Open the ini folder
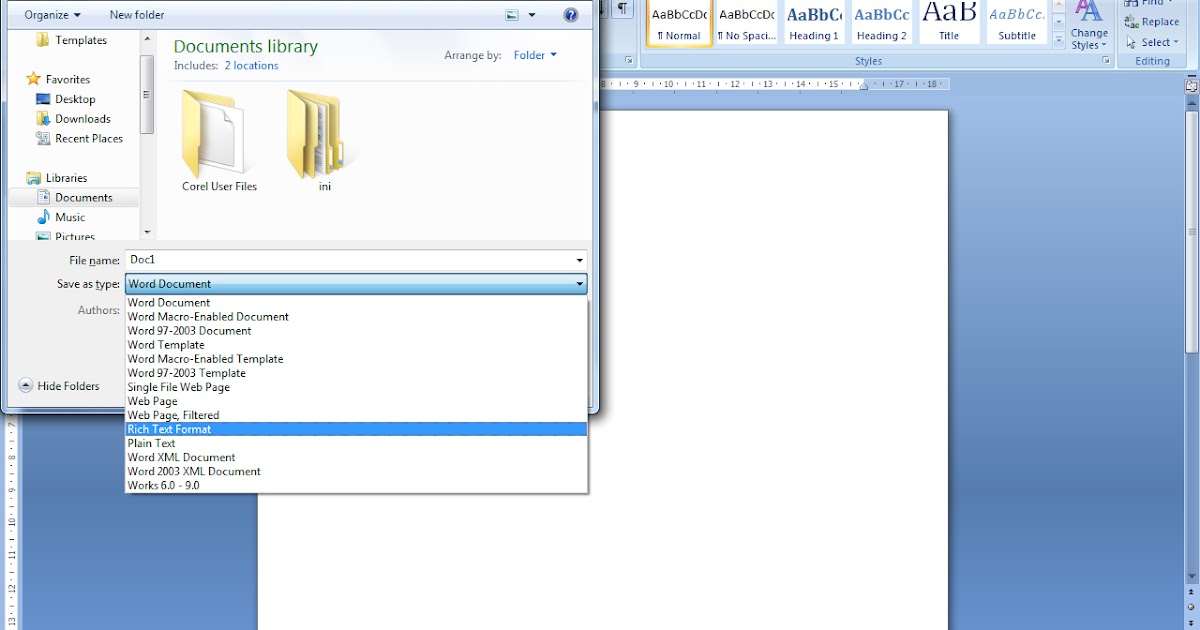 [324, 141]
